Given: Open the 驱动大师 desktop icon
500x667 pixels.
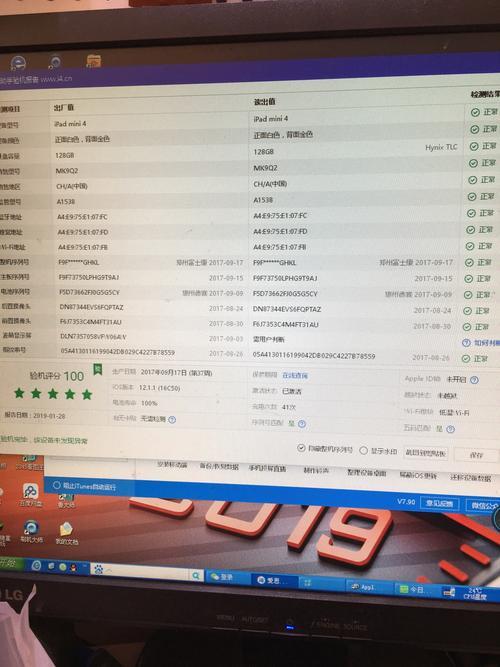Looking at the screenshot, I should coord(31,532).
